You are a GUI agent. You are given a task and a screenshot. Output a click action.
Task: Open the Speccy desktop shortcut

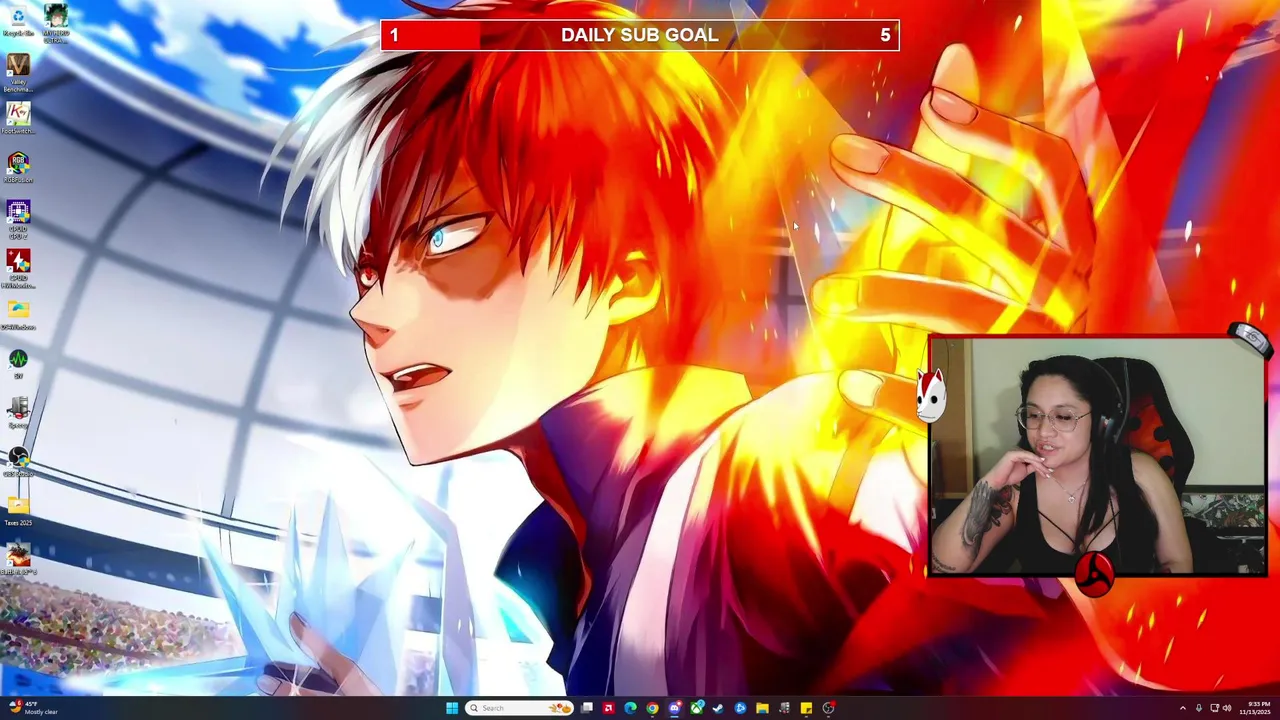pos(18,412)
